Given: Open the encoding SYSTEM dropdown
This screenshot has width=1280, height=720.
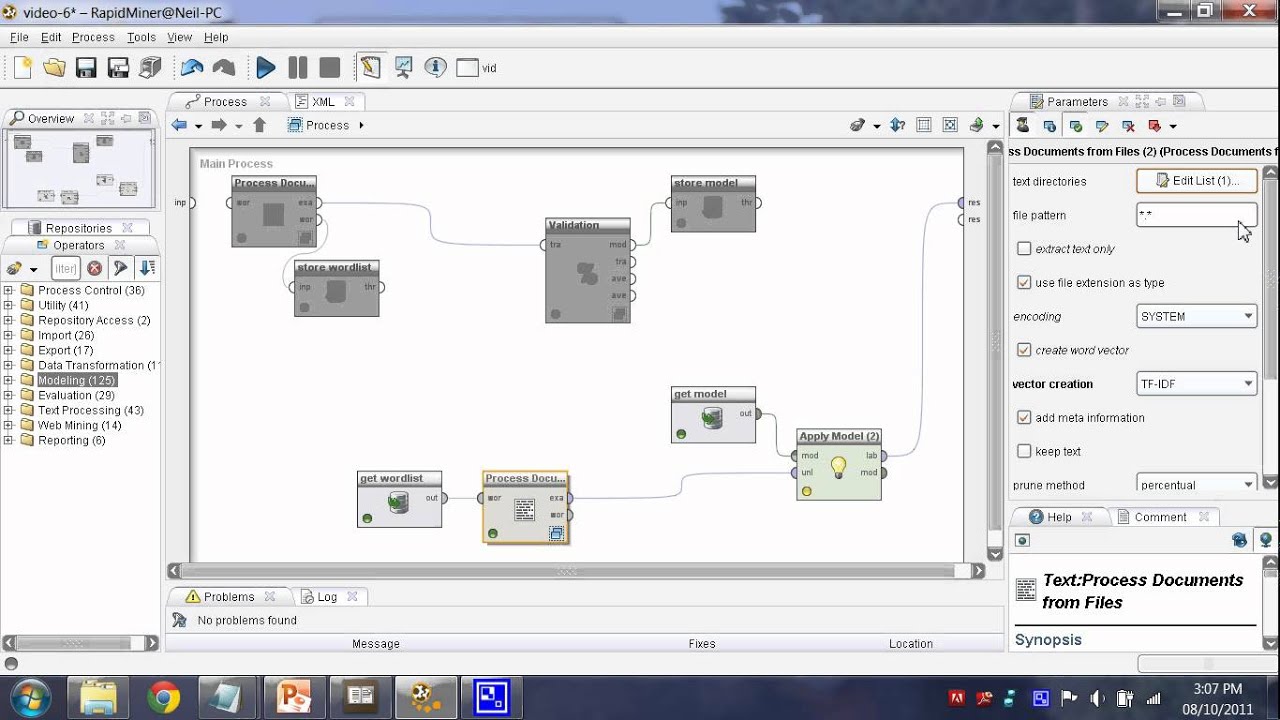Looking at the screenshot, I should click(x=1197, y=316).
